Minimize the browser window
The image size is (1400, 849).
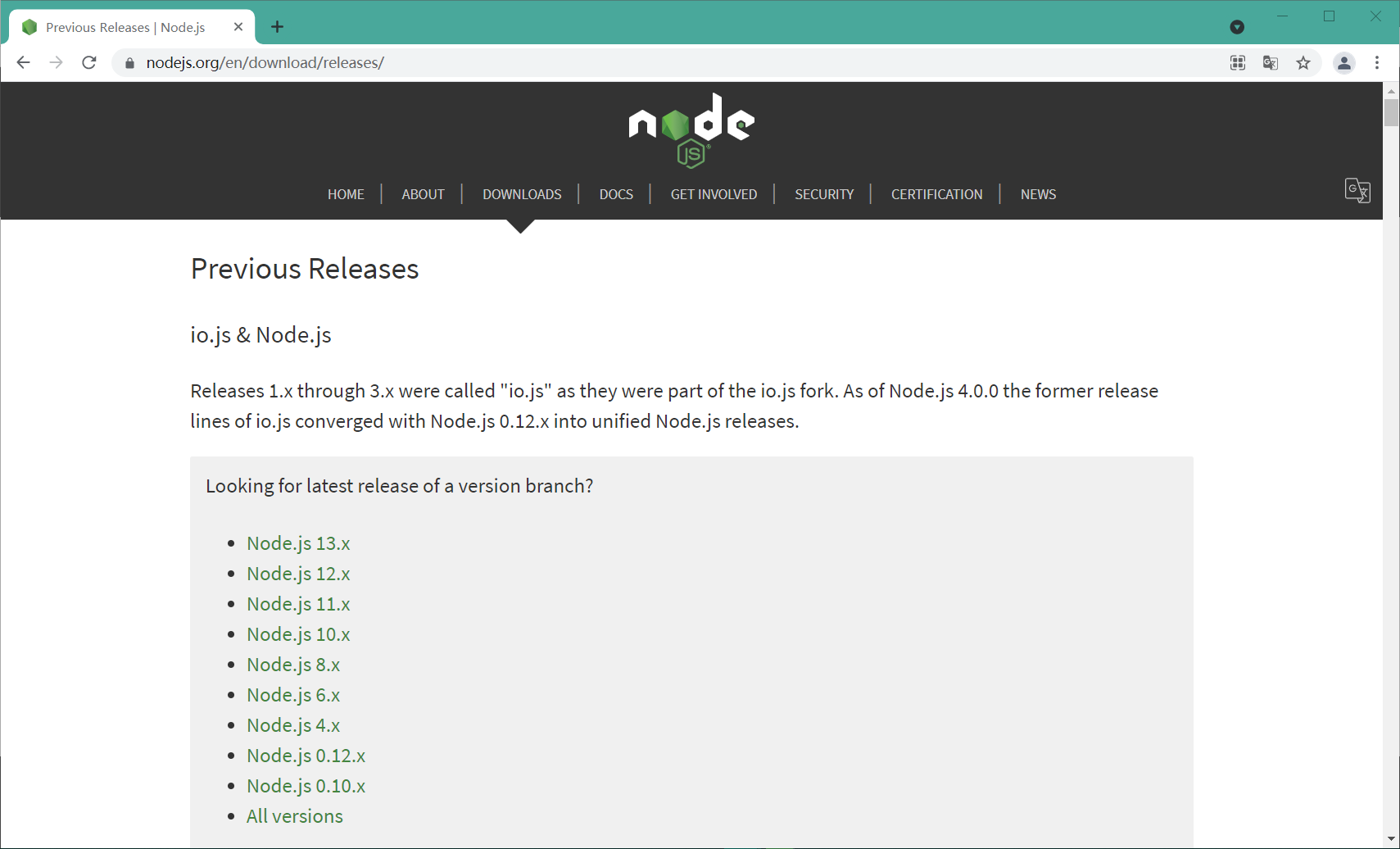tap(1283, 16)
